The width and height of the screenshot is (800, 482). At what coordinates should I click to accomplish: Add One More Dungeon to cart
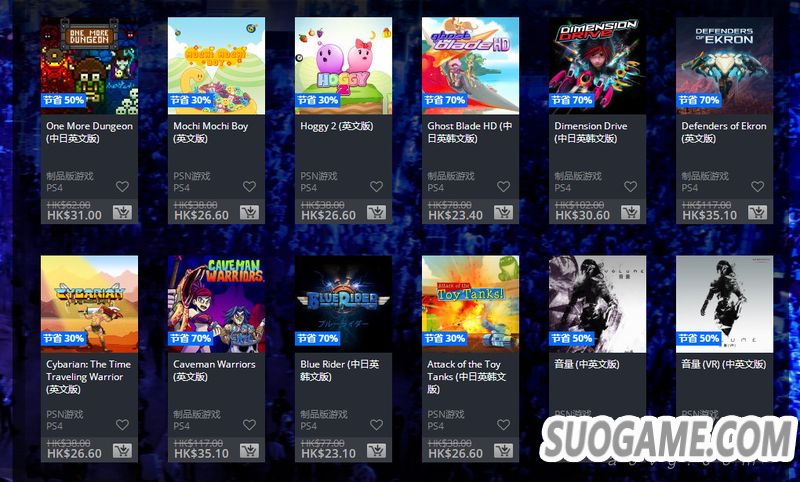(122, 212)
